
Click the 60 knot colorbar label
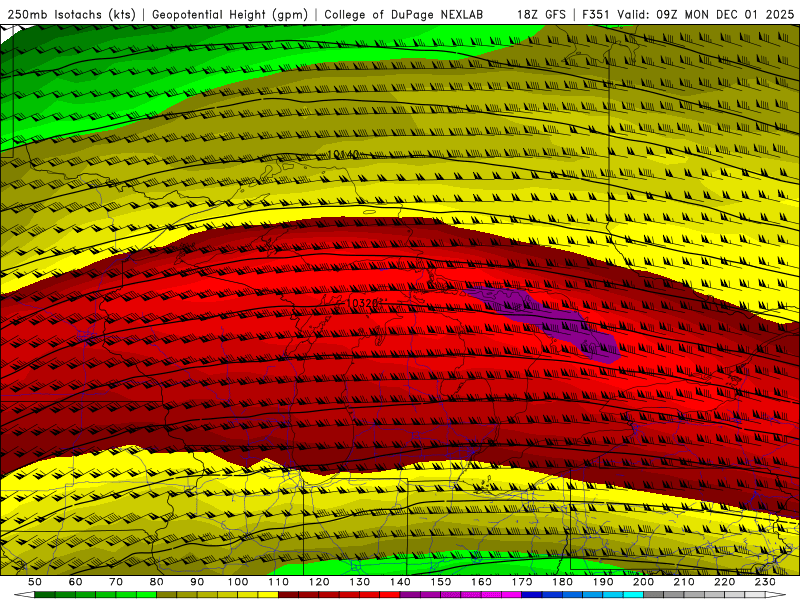[x=76, y=582]
